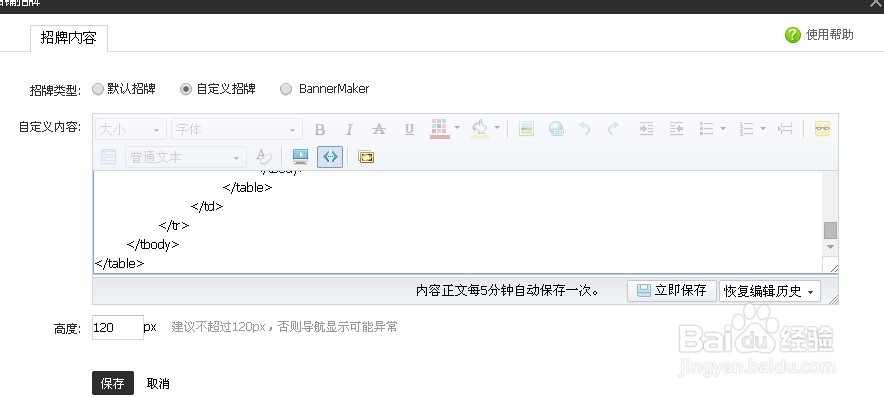
Task: Toggle the HTML source code view
Action: (330, 157)
